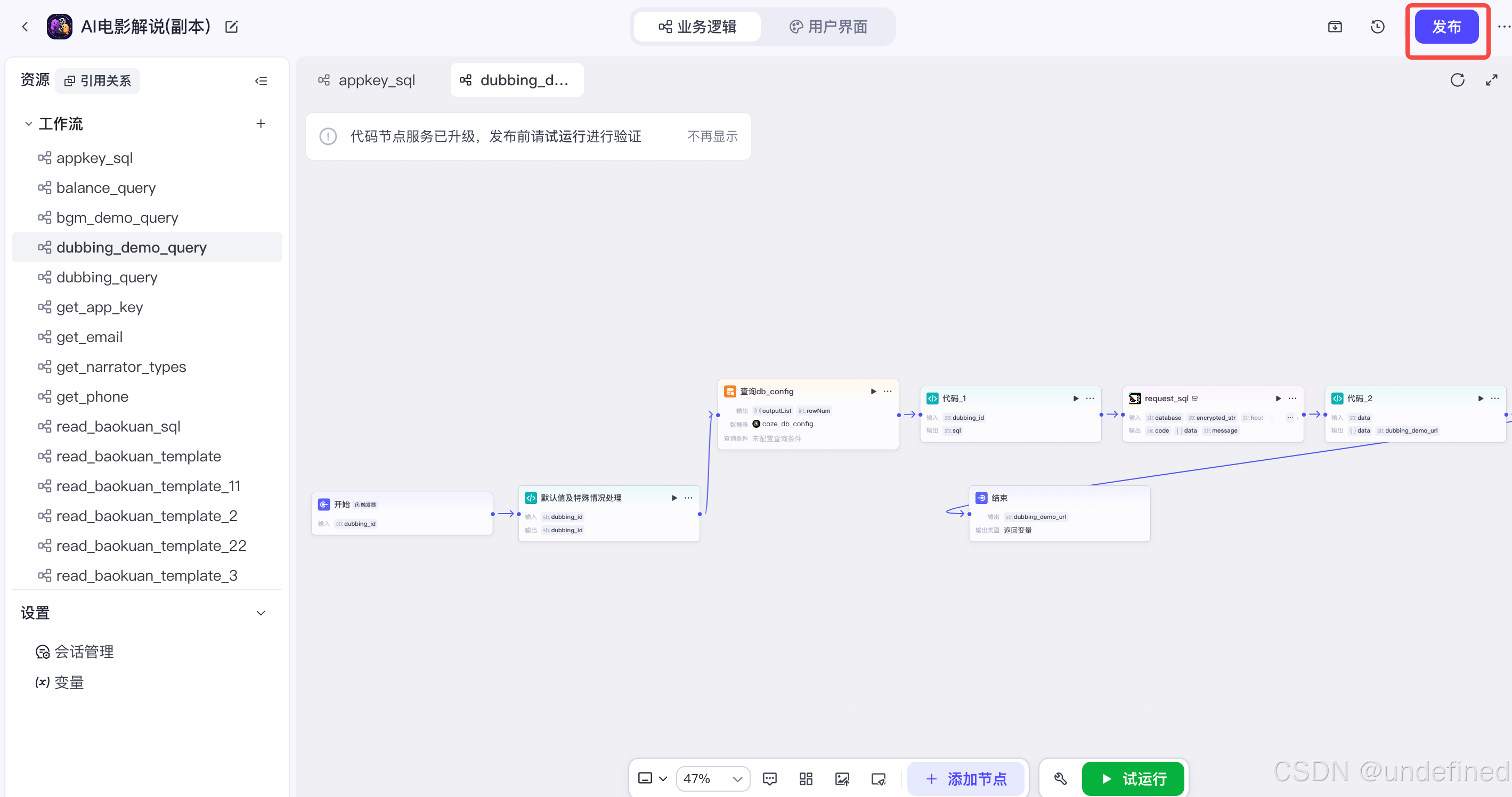Rename the app via the pencil edit icon
The image size is (1512, 797).
(231, 27)
